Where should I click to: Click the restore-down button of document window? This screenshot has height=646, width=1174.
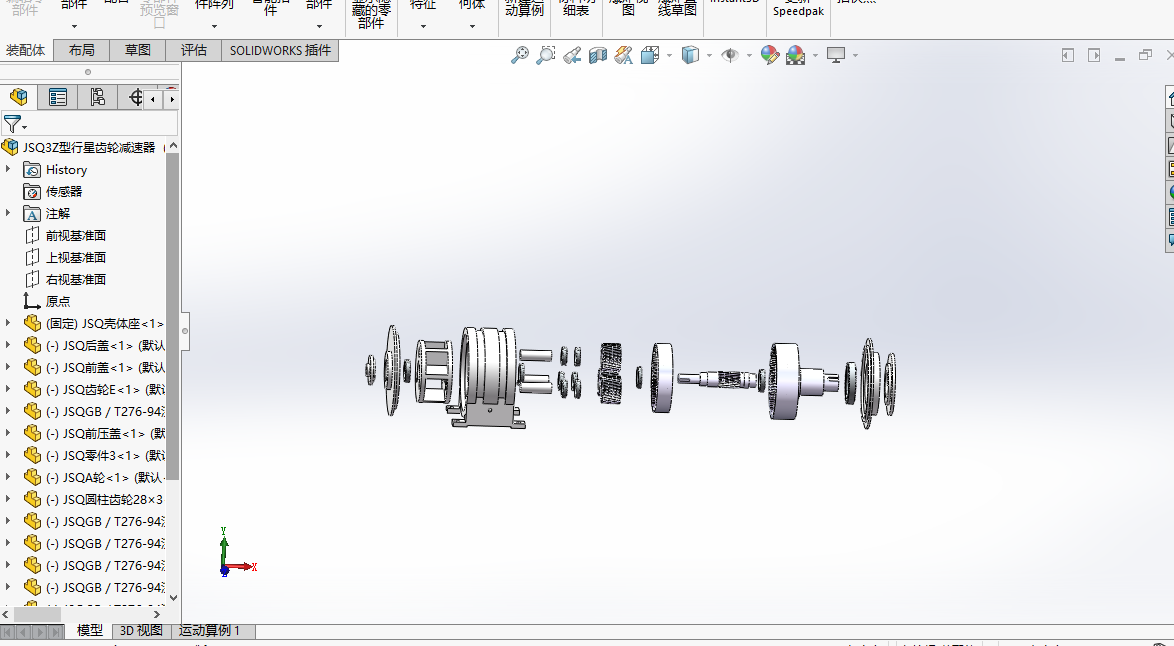(1145, 55)
